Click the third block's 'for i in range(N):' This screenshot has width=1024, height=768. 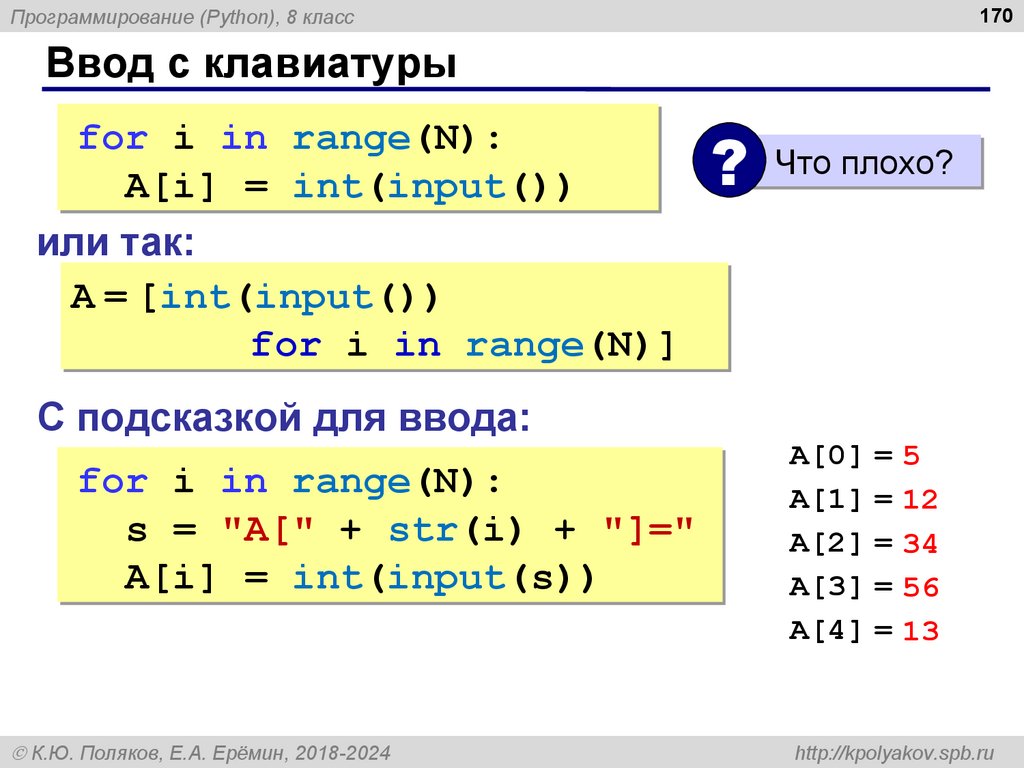[x=289, y=481]
